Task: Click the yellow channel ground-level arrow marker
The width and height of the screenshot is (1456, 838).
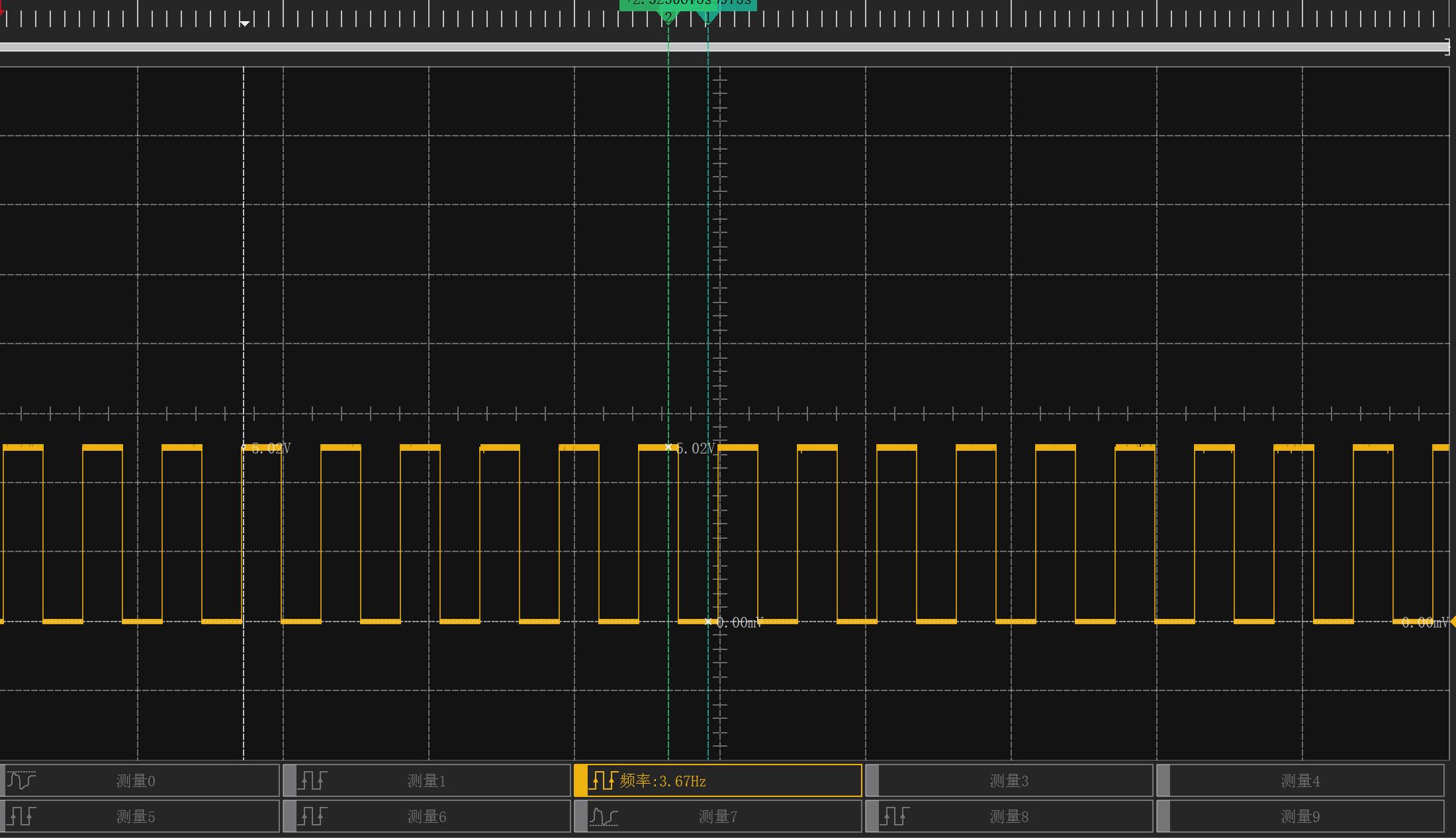Action: [x=1452, y=622]
